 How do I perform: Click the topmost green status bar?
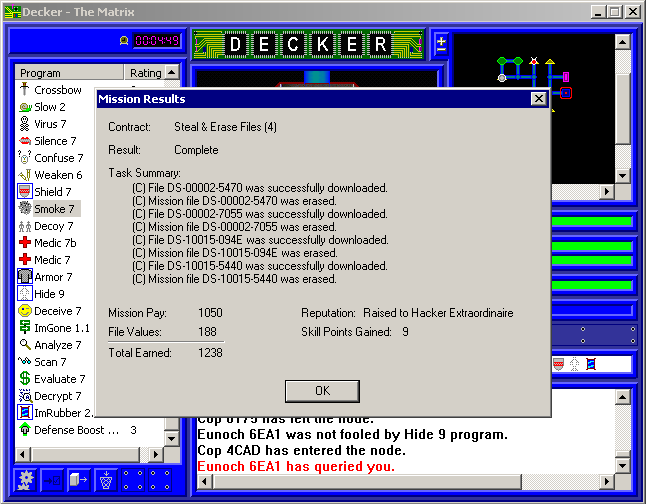pyautogui.click(x=592, y=222)
